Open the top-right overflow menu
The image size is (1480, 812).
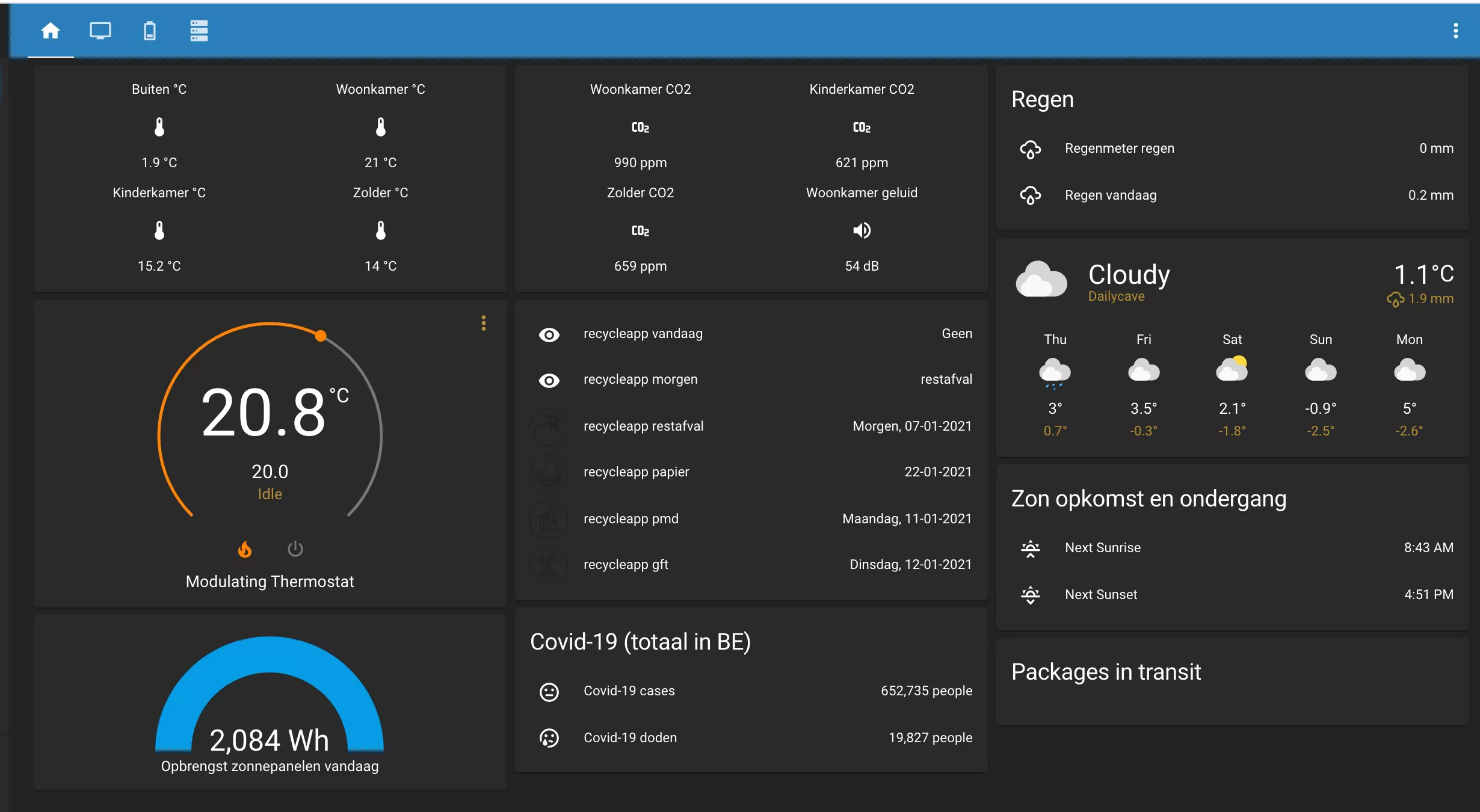coord(1455,31)
